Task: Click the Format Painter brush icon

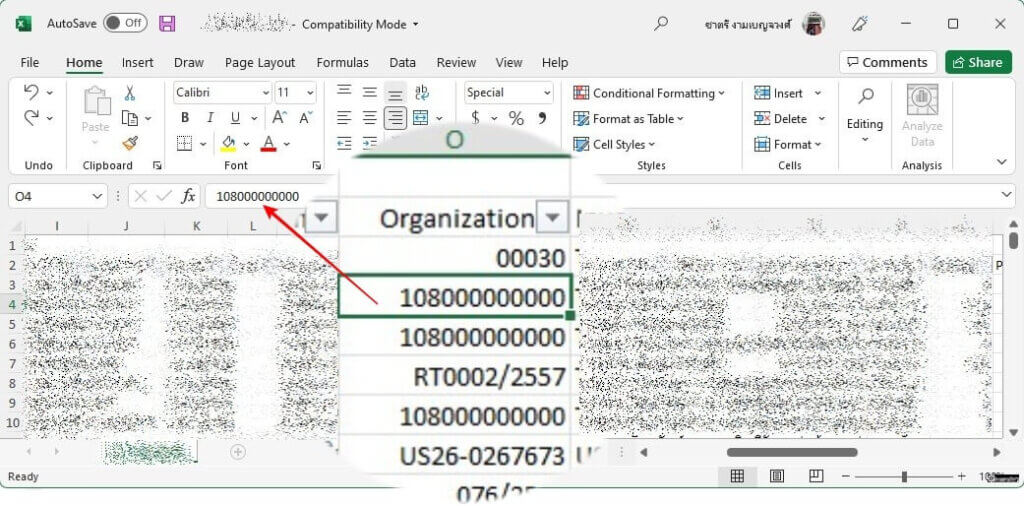Action: click(129, 143)
